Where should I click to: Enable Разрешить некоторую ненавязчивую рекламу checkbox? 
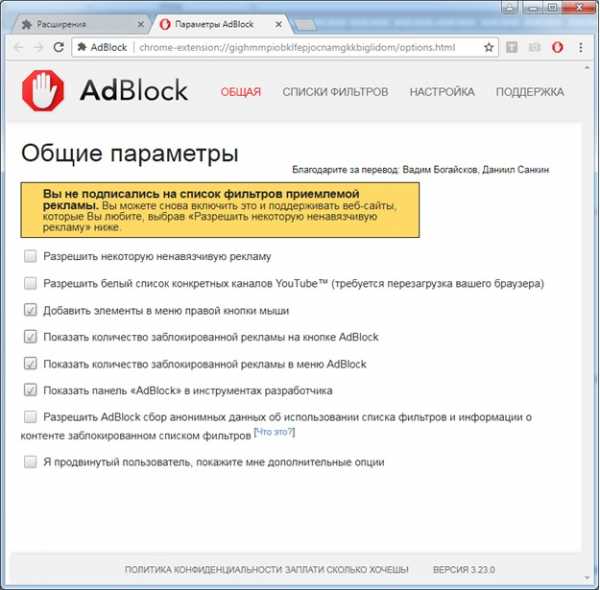(30, 256)
